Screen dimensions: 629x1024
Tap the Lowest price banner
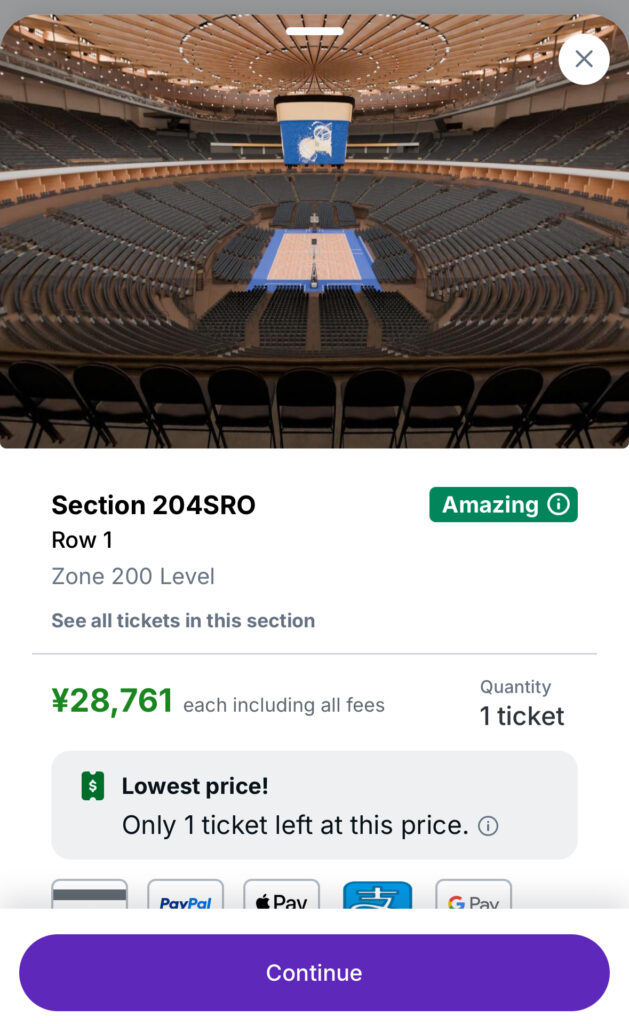[x=314, y=805]
